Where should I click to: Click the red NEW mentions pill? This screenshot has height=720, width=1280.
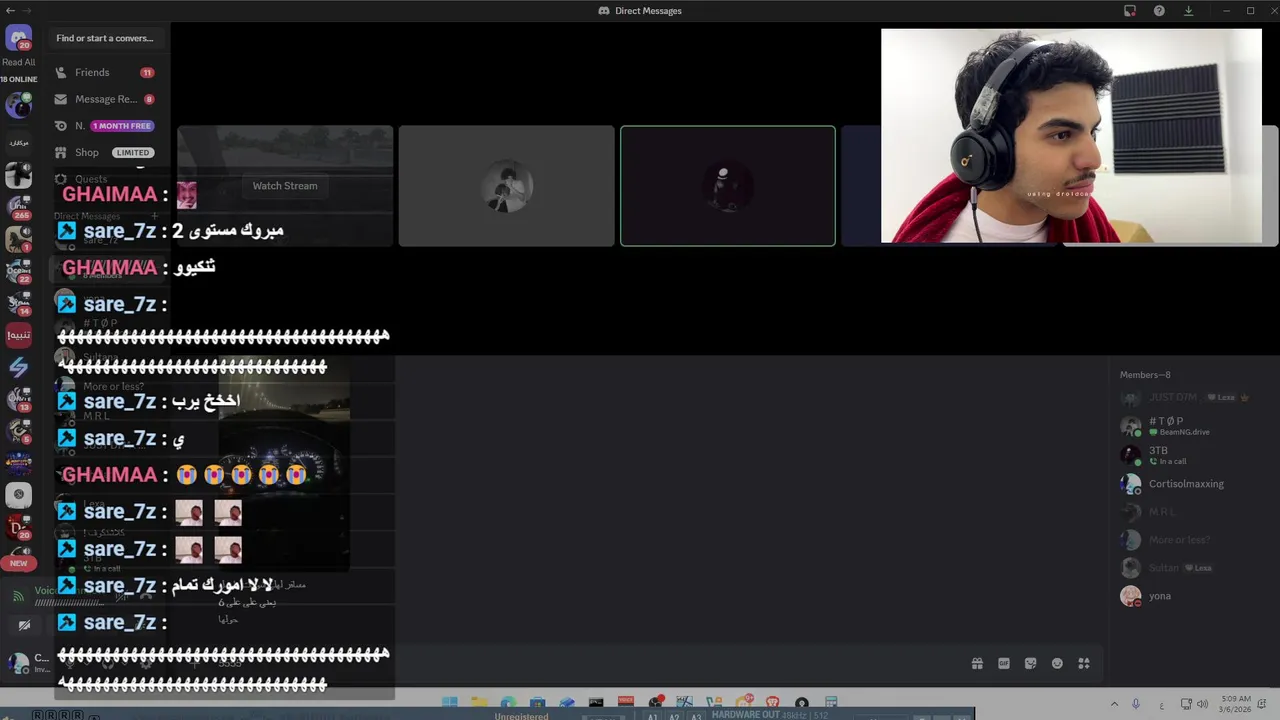click(x=18, y=563)
